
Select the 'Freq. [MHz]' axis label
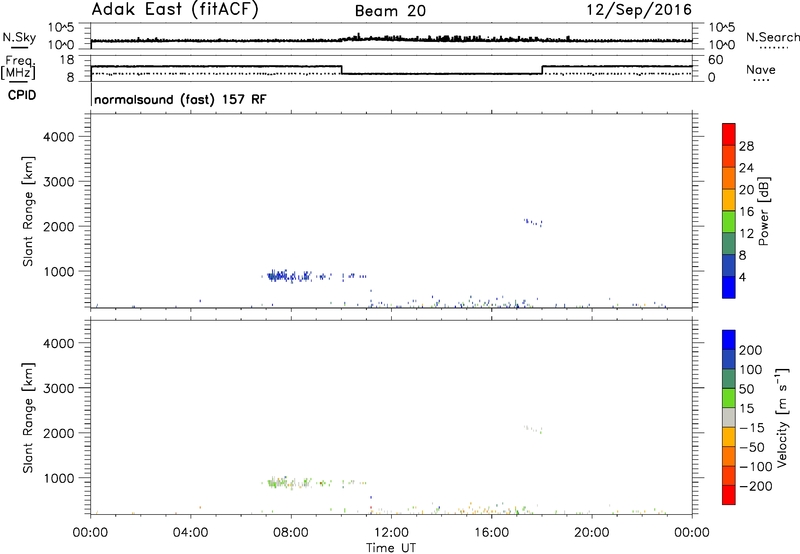(18, 67)
